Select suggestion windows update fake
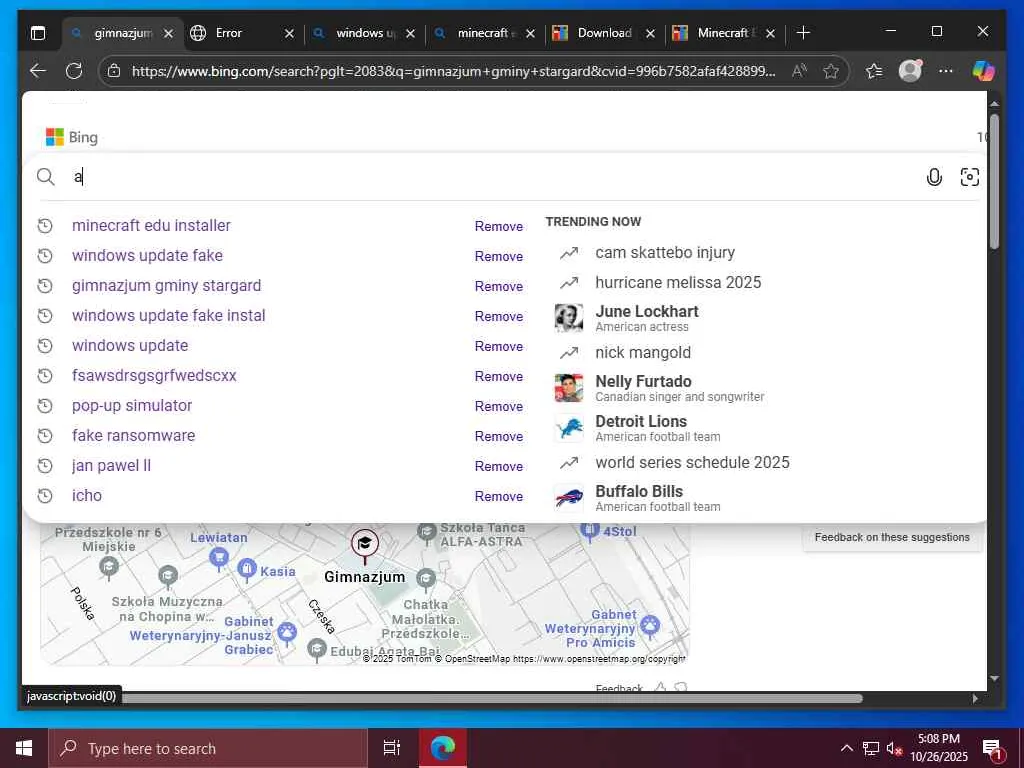 [147, 255]
